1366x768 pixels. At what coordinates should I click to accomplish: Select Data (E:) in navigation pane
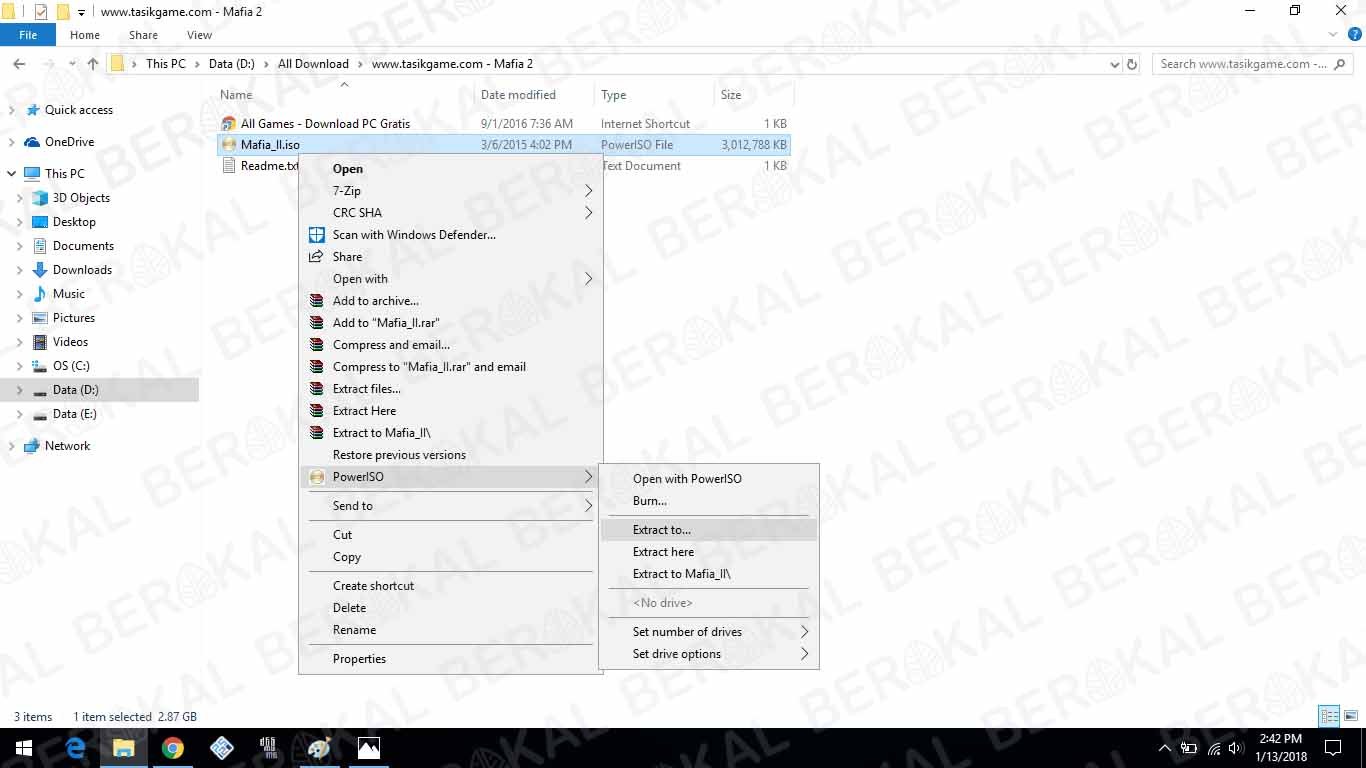[75, 414]
